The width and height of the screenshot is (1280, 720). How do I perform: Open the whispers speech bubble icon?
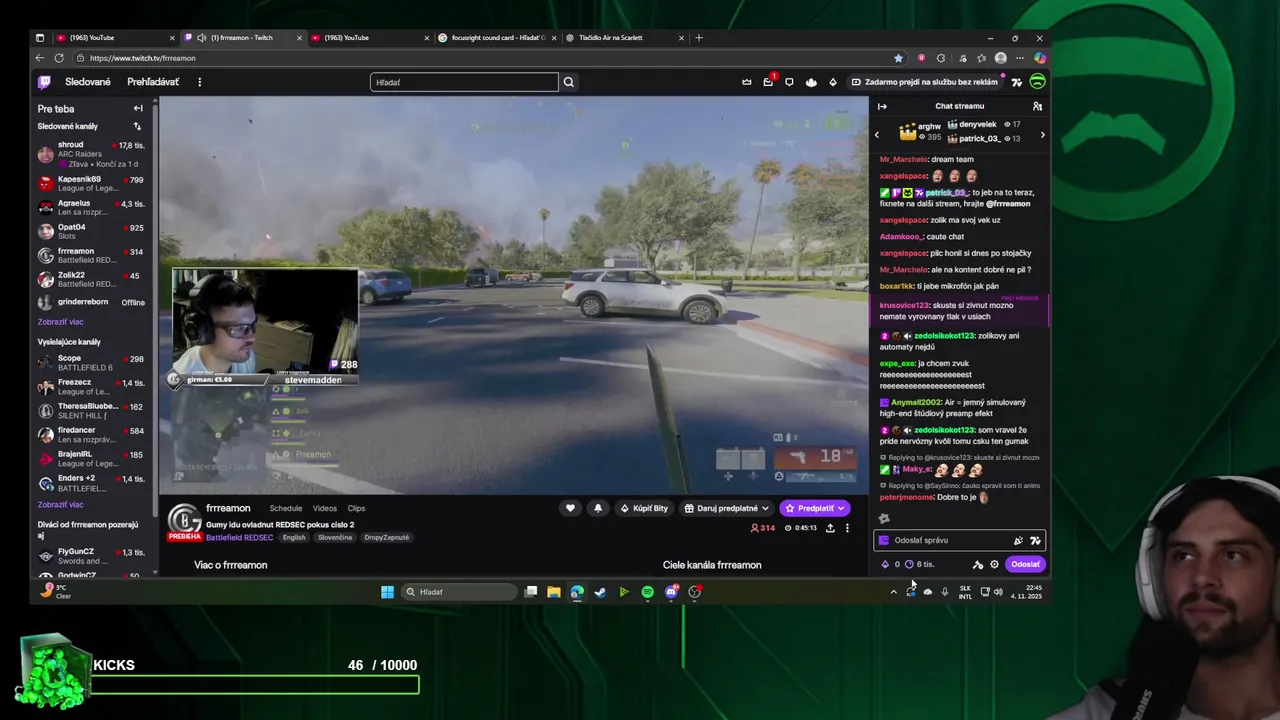(789, 82)
